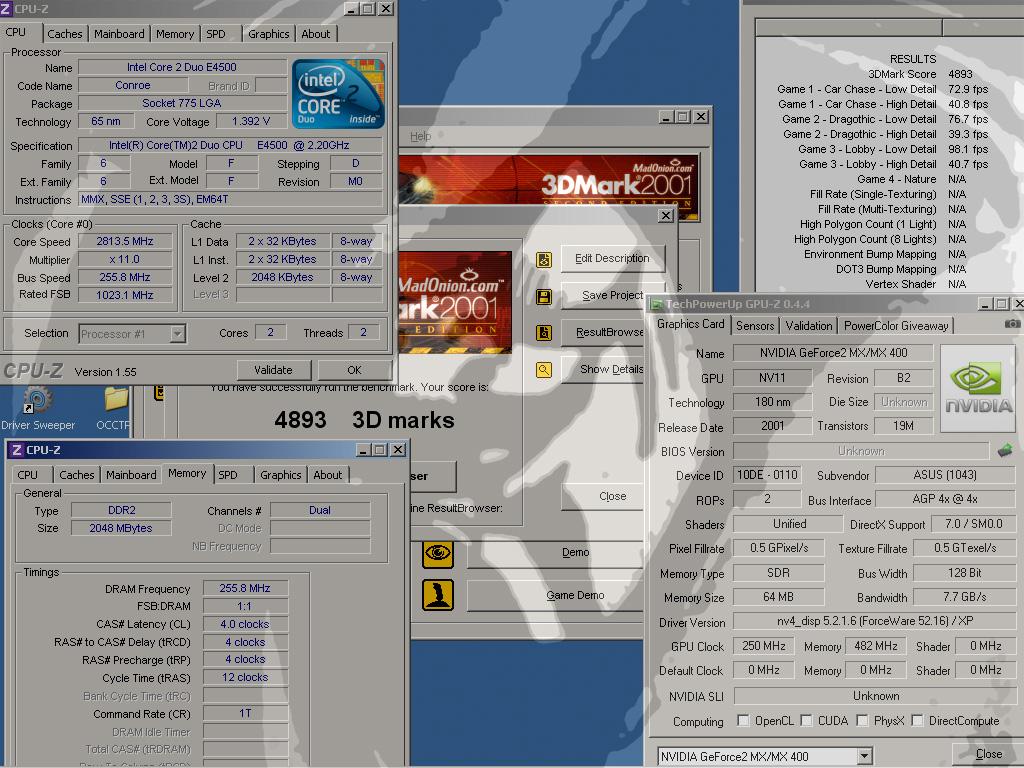1024x768 pixels.
Task: Click the Demo button in 3DMark2001
Action: [x=556, y=552]
